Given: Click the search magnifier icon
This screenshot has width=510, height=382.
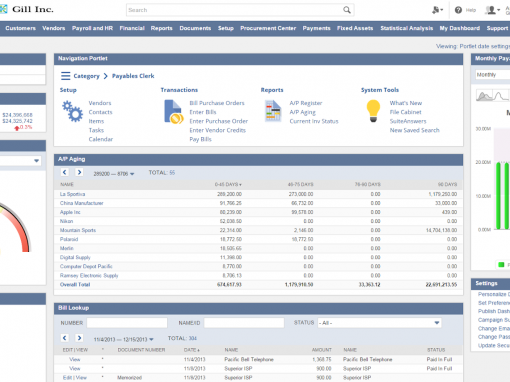Looking at the screenshot, I should [347, 10].
